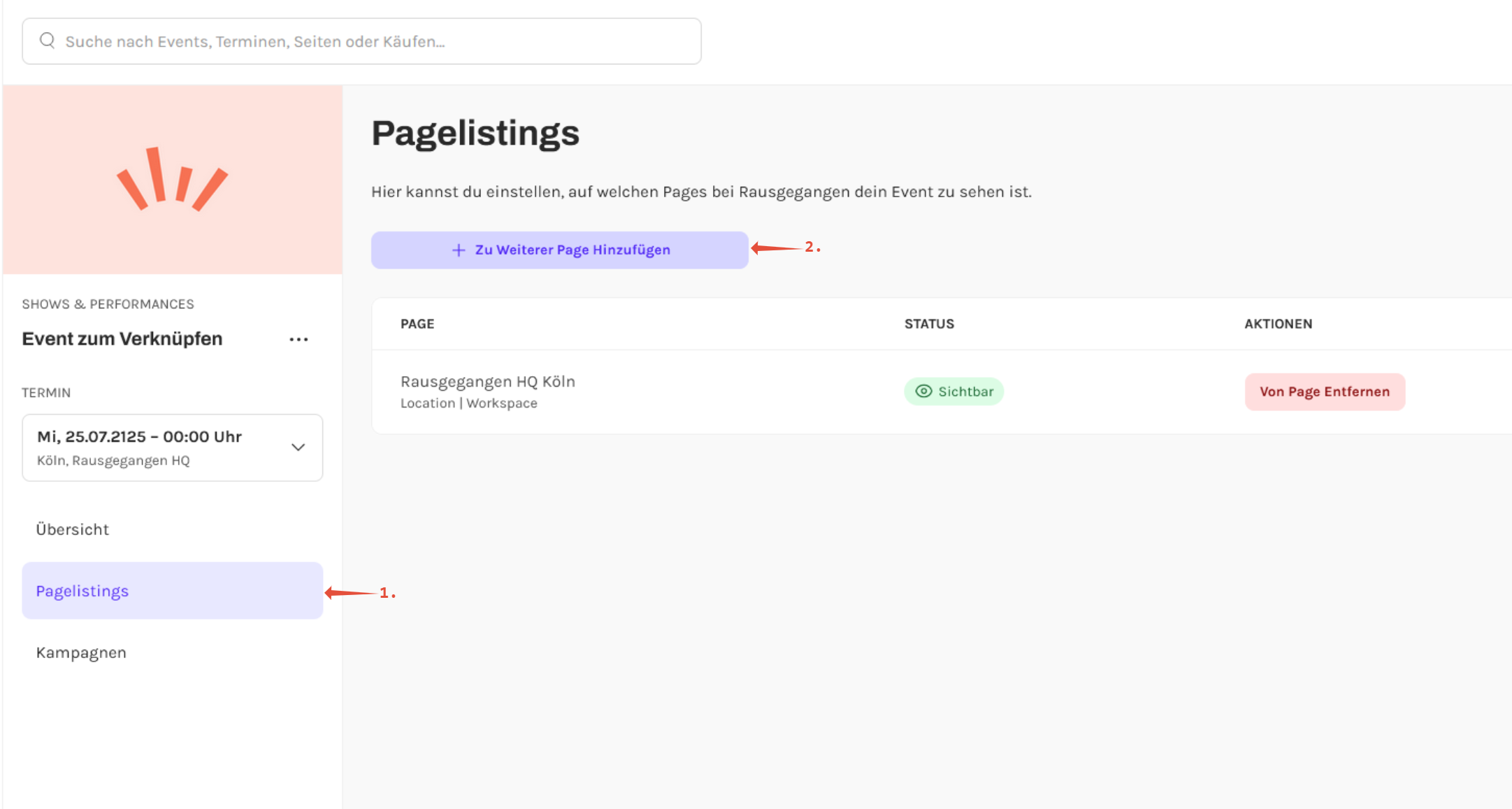Click the STATUS column header
1512x809 pixels.
point(929,324)
